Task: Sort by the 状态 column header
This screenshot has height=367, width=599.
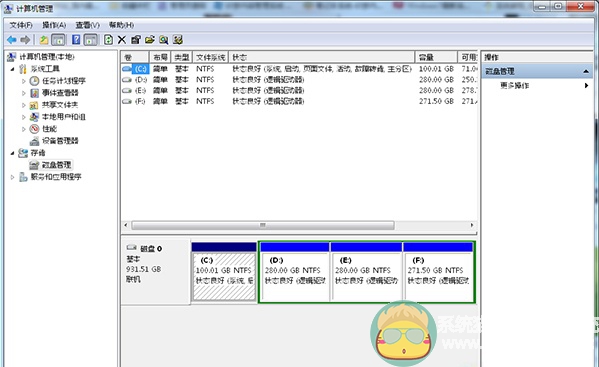Action: click(322, 57)
